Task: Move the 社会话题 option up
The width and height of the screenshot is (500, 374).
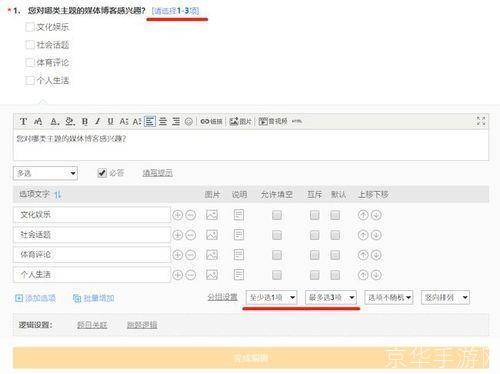Action: [363, 235]
